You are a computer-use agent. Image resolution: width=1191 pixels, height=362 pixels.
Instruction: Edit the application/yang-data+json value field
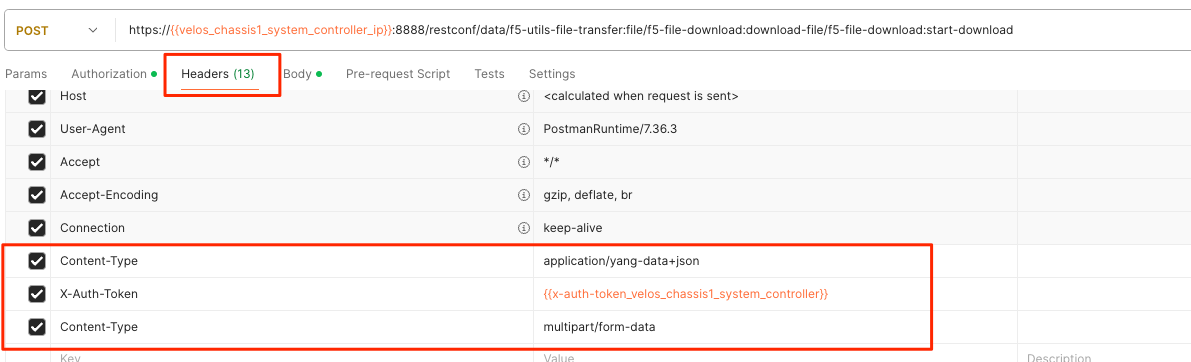coord(775,261)
